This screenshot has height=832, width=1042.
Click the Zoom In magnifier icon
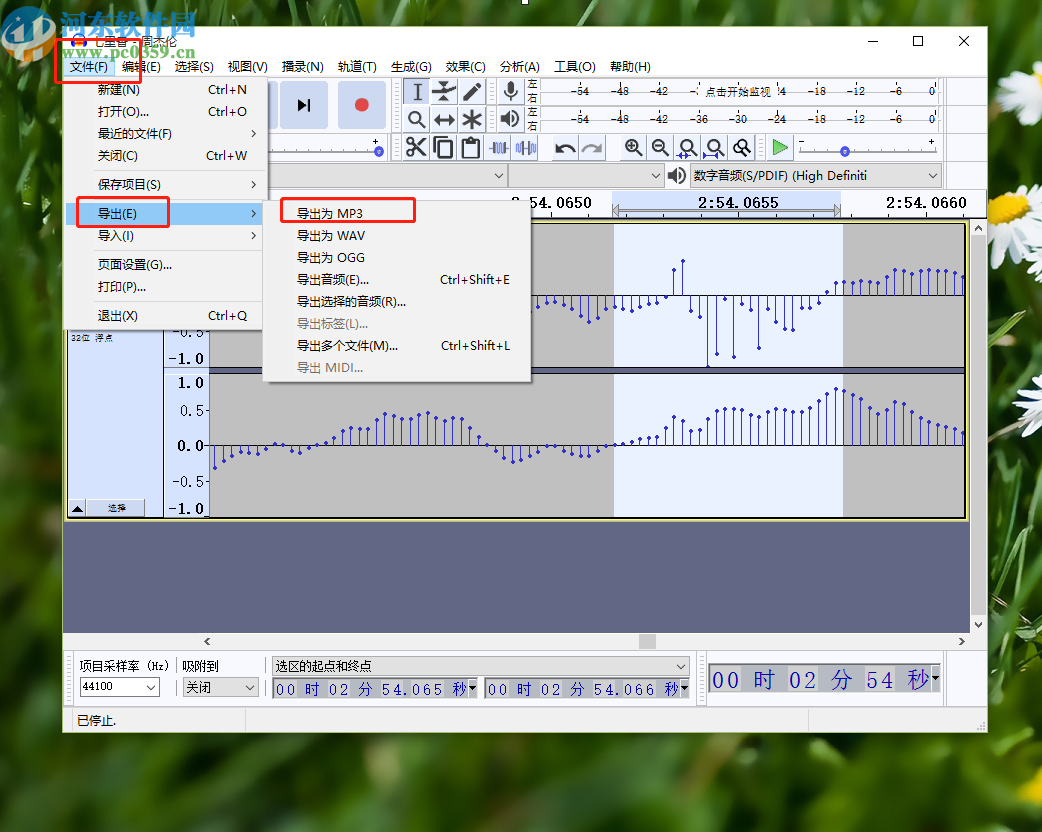(633, 148)
